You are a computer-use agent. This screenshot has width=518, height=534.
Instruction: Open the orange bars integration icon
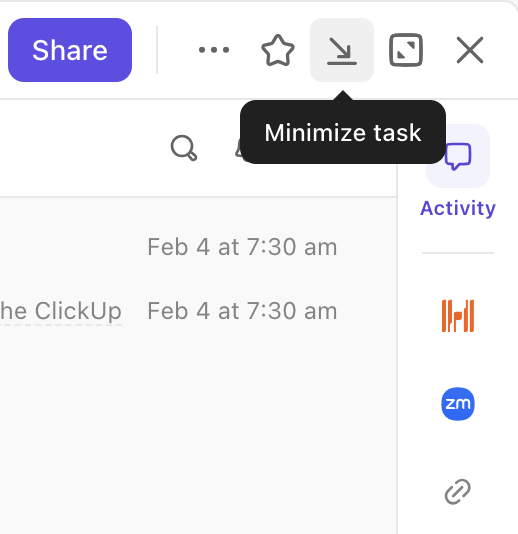[458, 316]
